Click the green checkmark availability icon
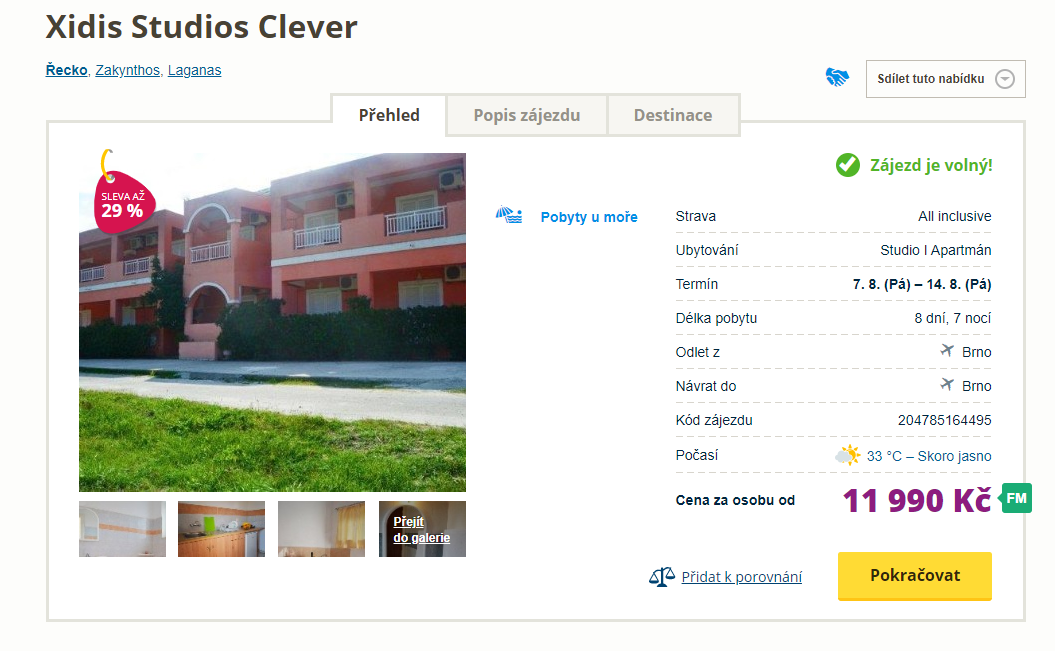Viewport: 1055px width, 651px height. point(848,165)
